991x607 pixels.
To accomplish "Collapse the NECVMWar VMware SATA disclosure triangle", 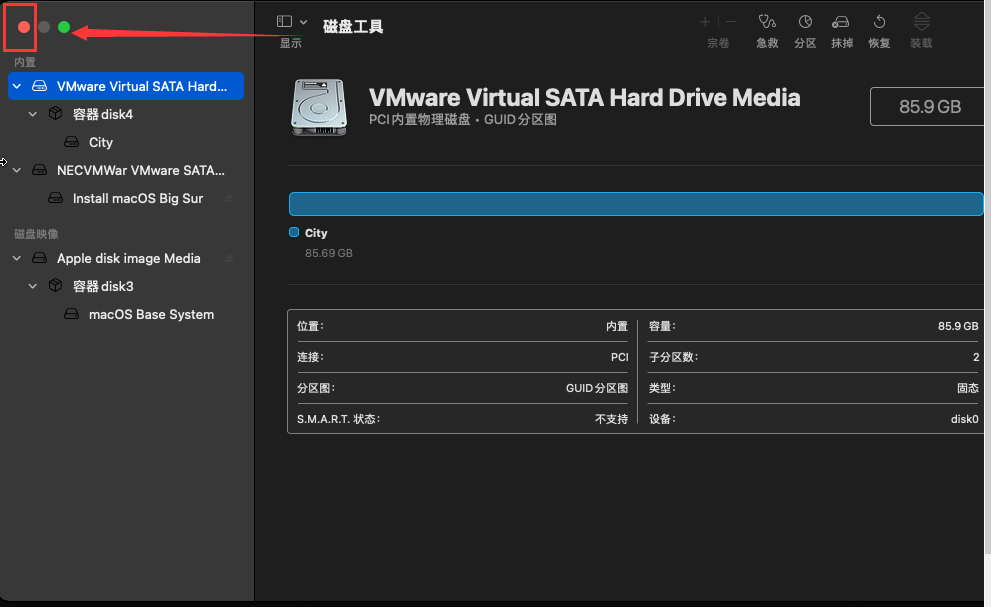I will (x=16, y=170).
